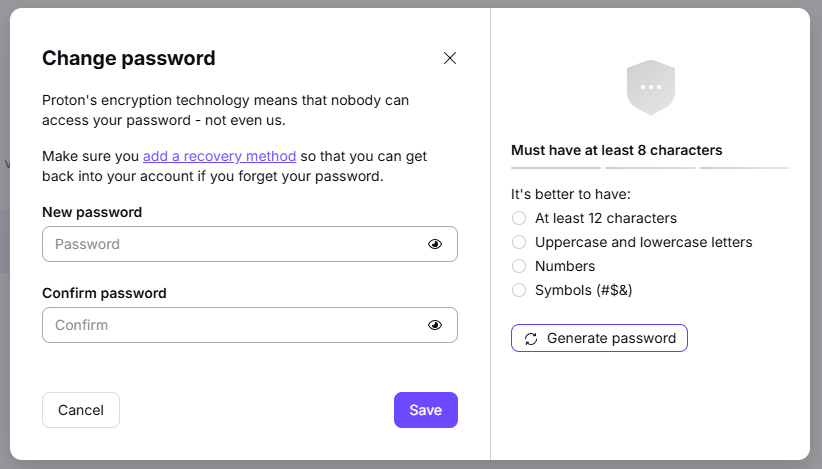Save the new password

[425, 410]
